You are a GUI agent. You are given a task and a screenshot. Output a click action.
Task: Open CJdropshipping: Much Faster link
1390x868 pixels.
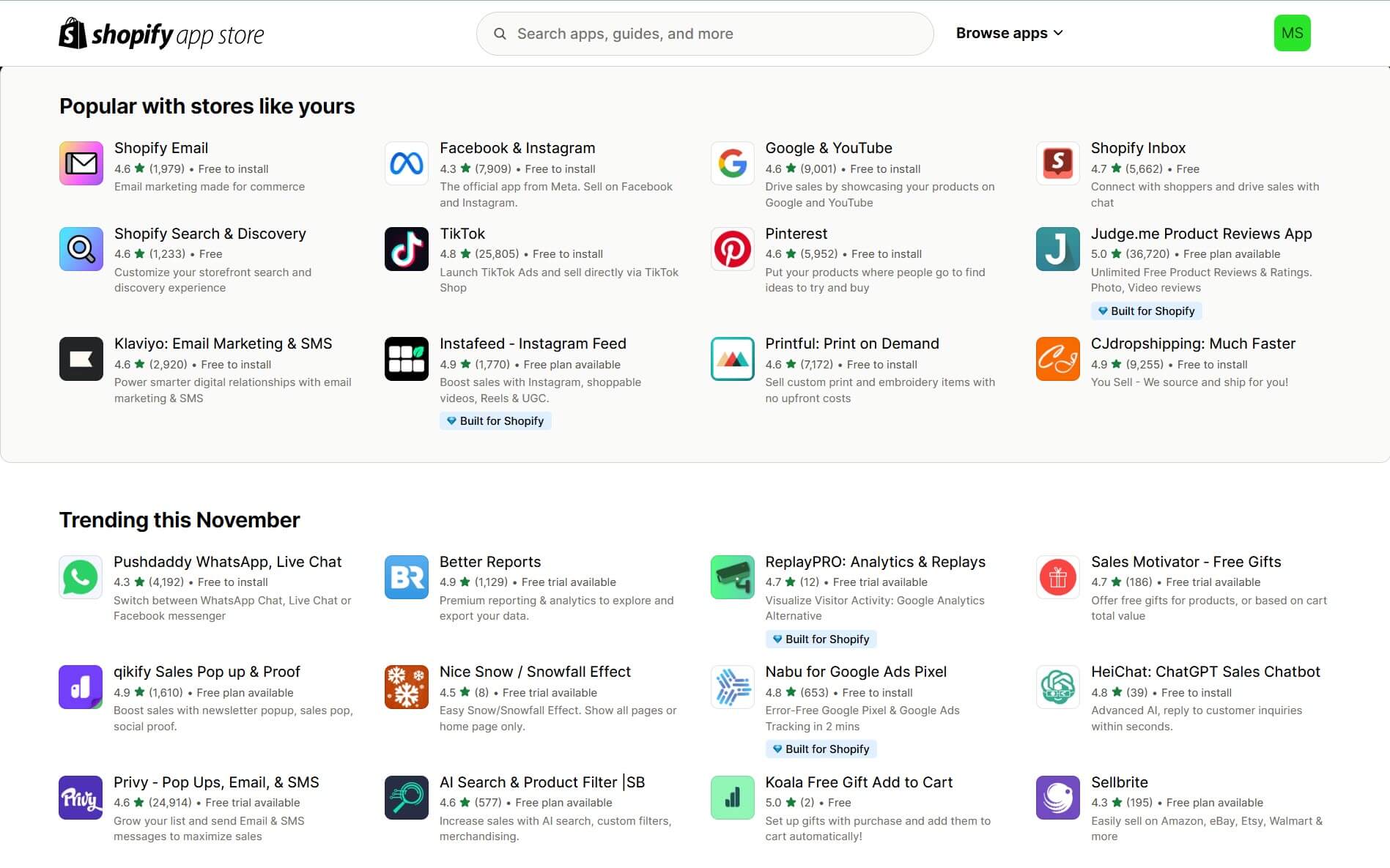click(1193, 344)
